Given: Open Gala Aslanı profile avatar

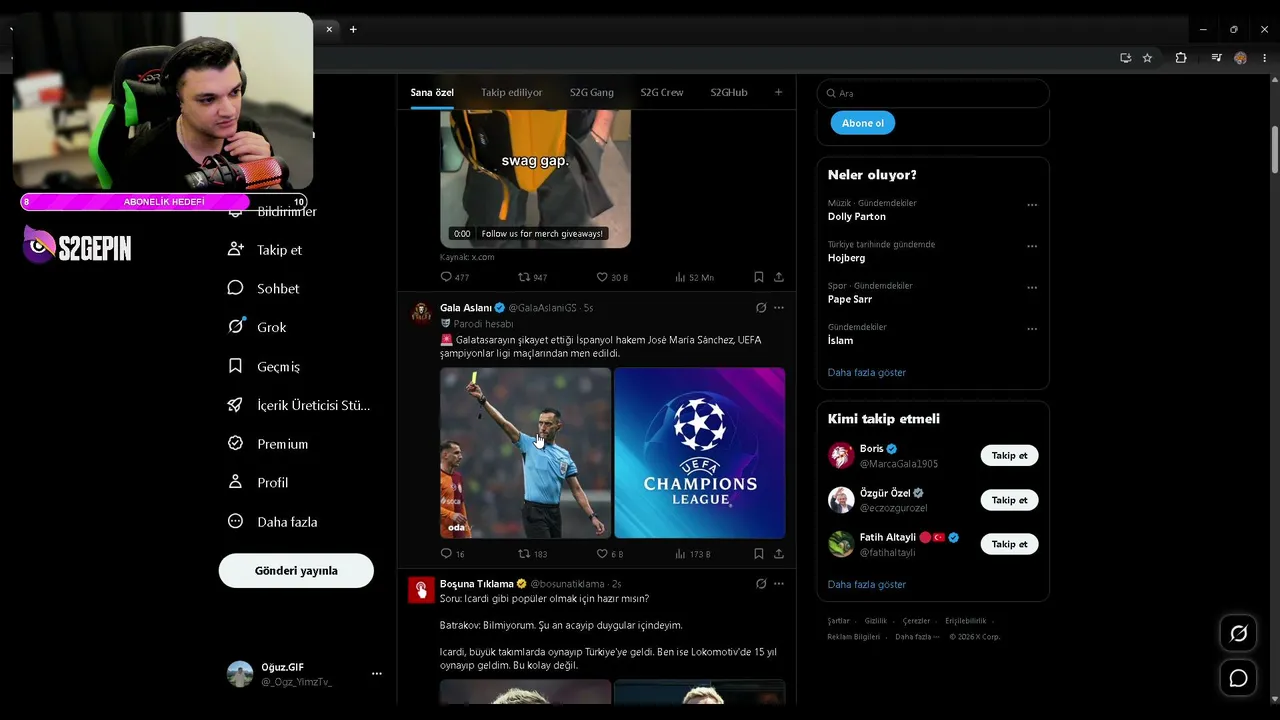Looking at the screenshot, I should pos(421,313).
